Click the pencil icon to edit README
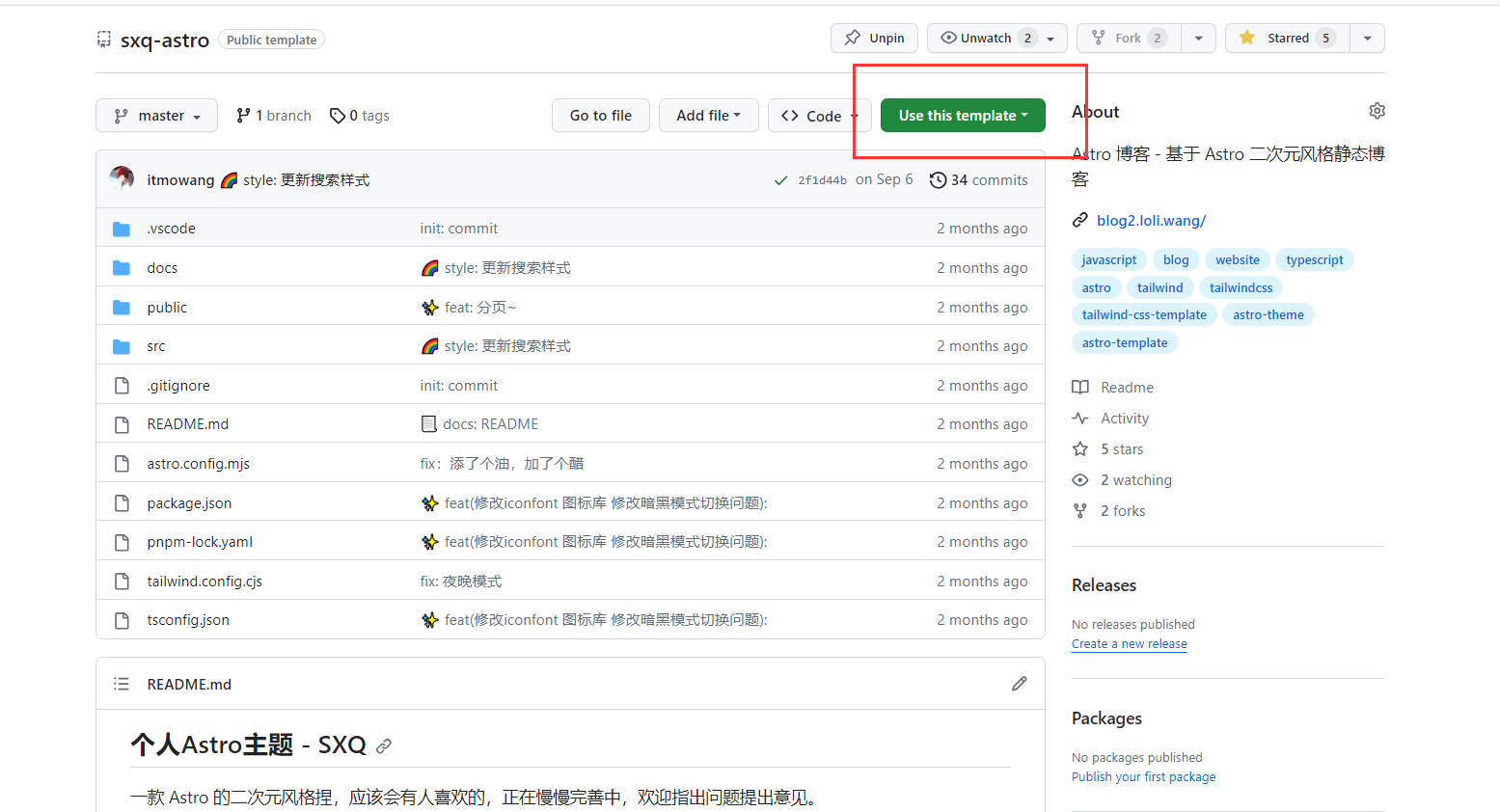 [x=1019, y=684]
